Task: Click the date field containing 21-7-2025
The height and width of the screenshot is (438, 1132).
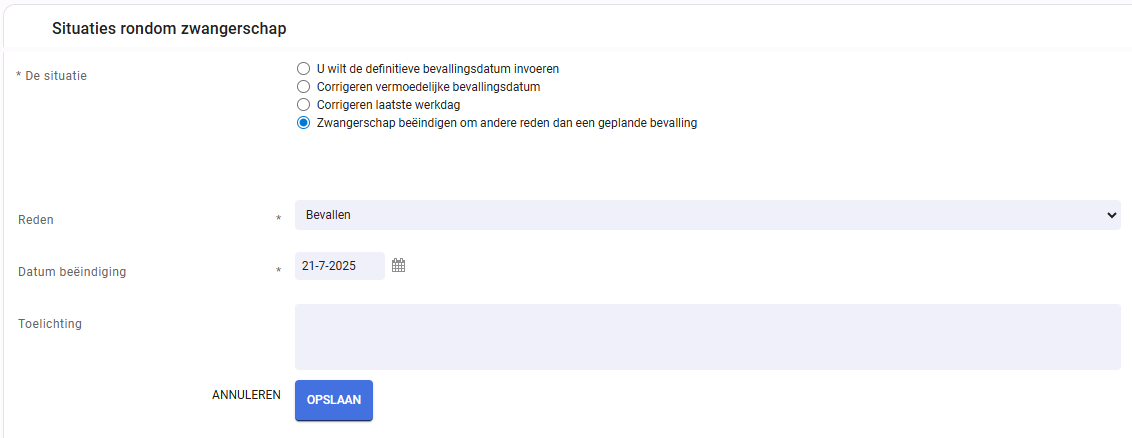Action: (339, 266)
